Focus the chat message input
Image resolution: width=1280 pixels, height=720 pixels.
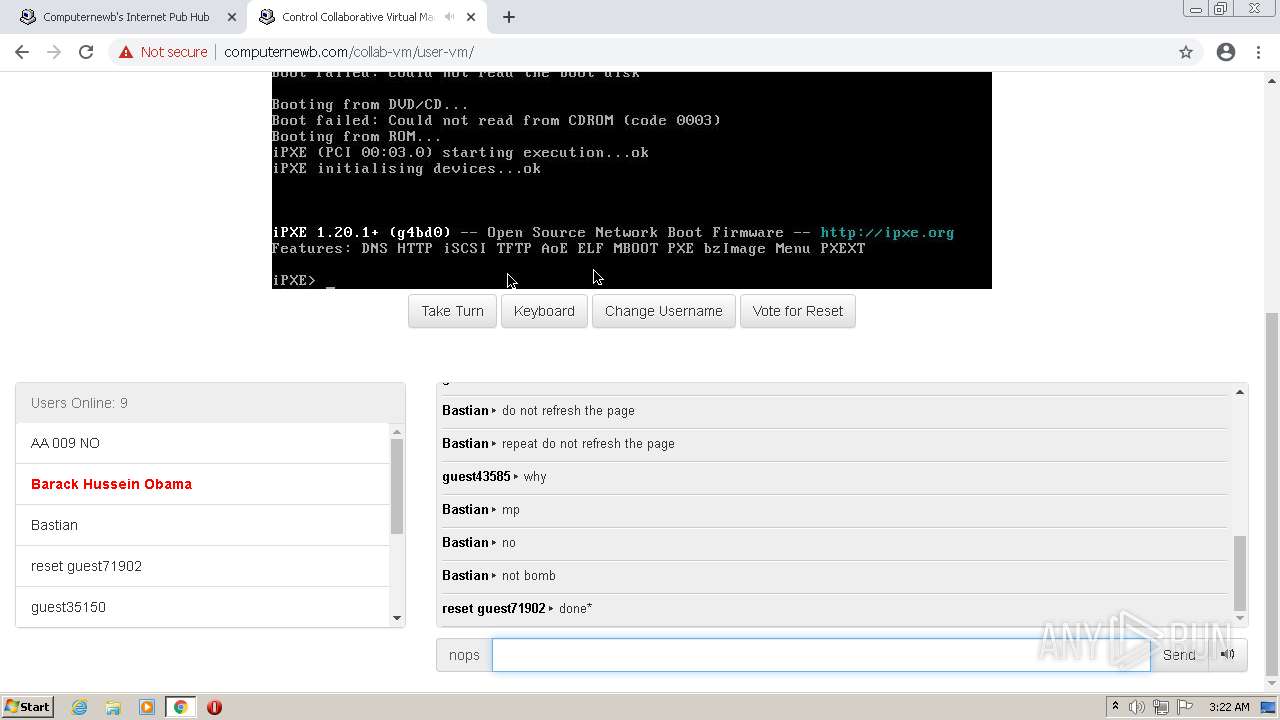(x=821, y=655)
